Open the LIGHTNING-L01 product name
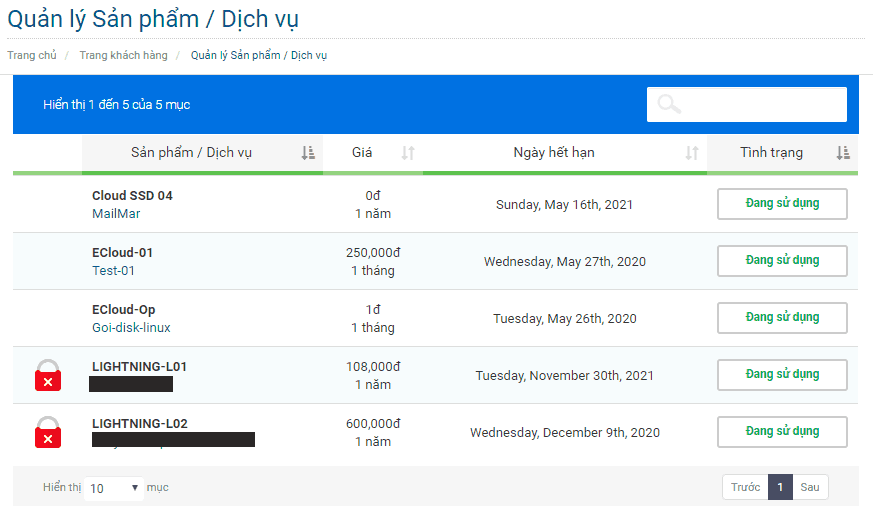873x529 pixels. tap(139, 366)
